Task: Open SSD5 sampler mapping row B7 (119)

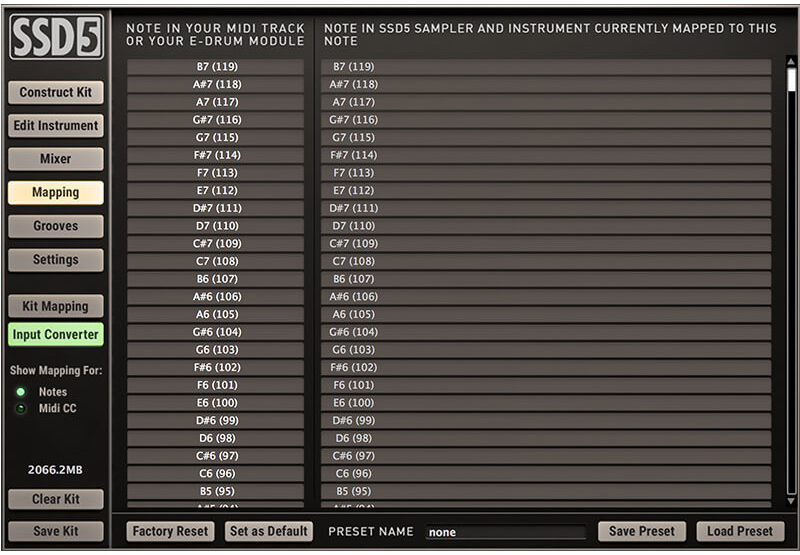Action: pos(546,67)
